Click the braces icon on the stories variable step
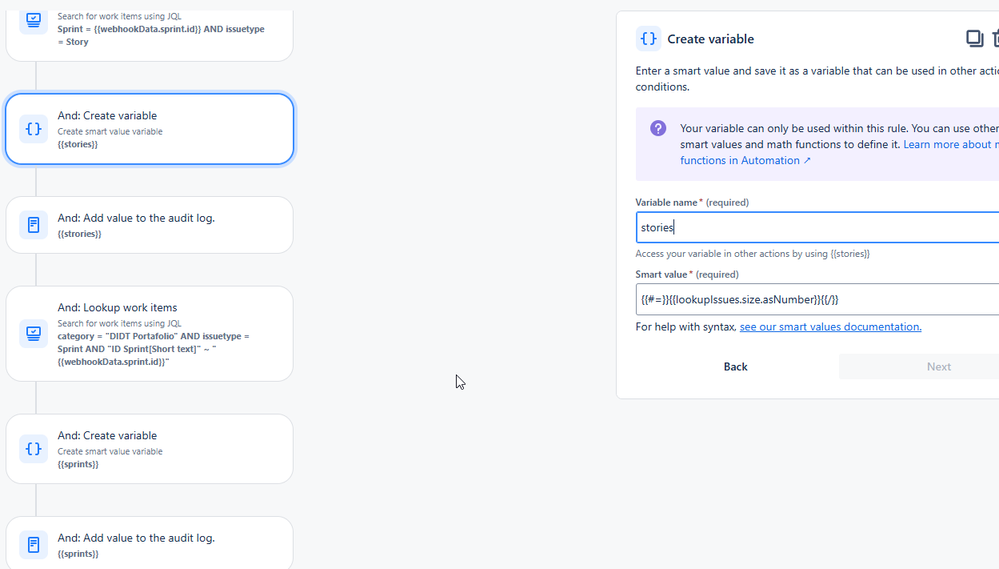 33,129
